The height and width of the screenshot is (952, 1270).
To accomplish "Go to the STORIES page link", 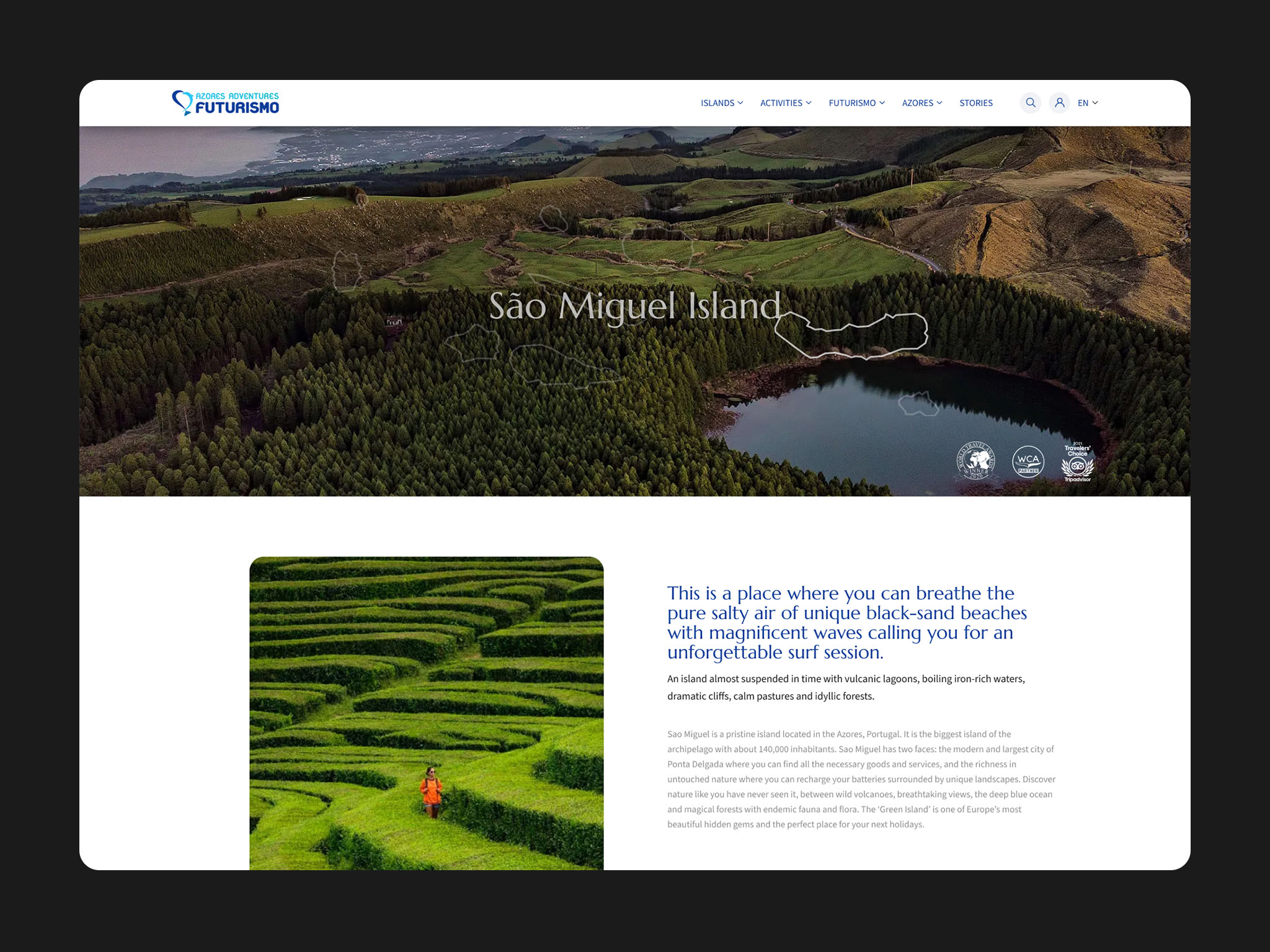I will [975, 103].
